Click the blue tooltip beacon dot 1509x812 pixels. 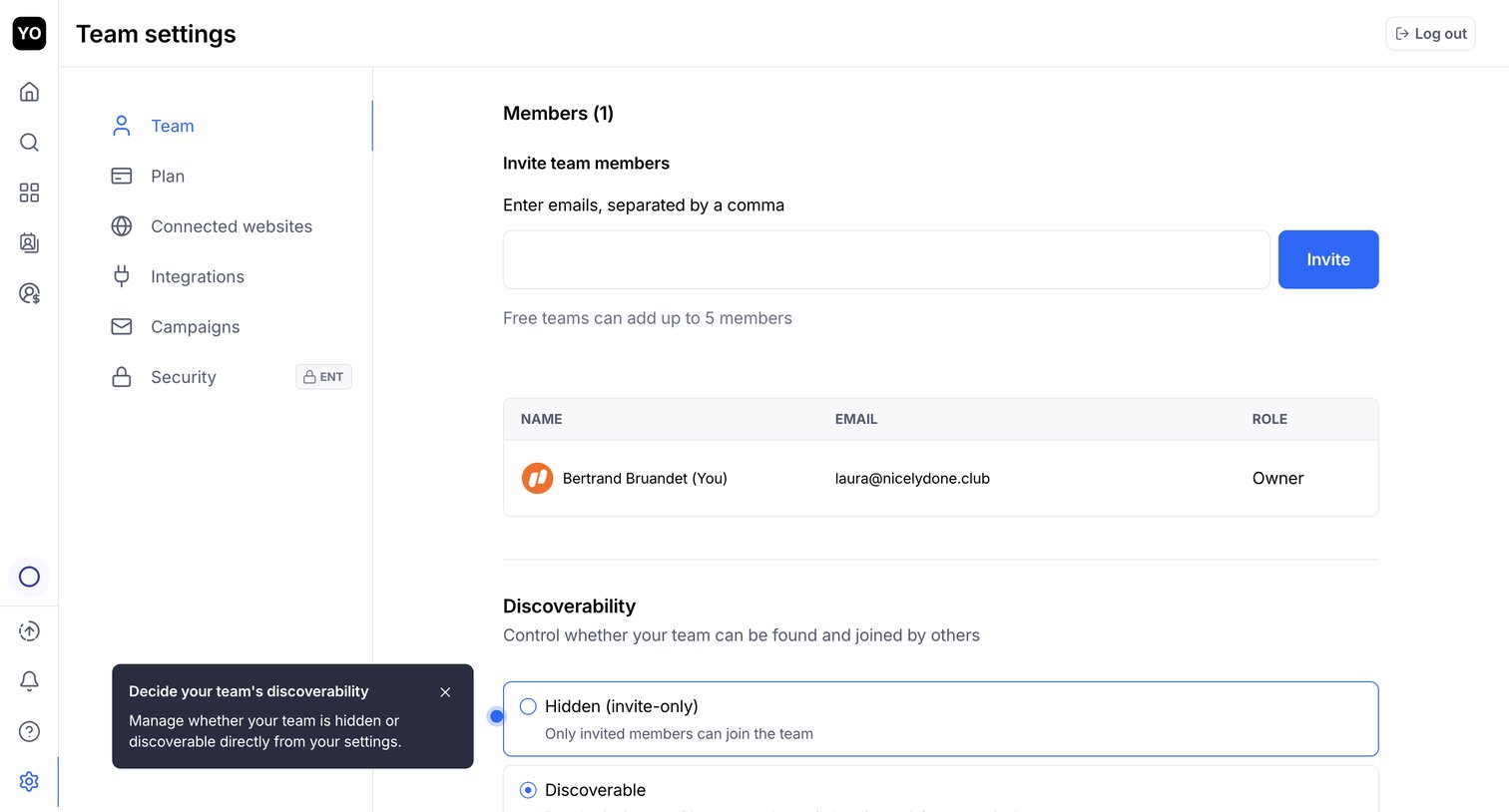(496, 716)
